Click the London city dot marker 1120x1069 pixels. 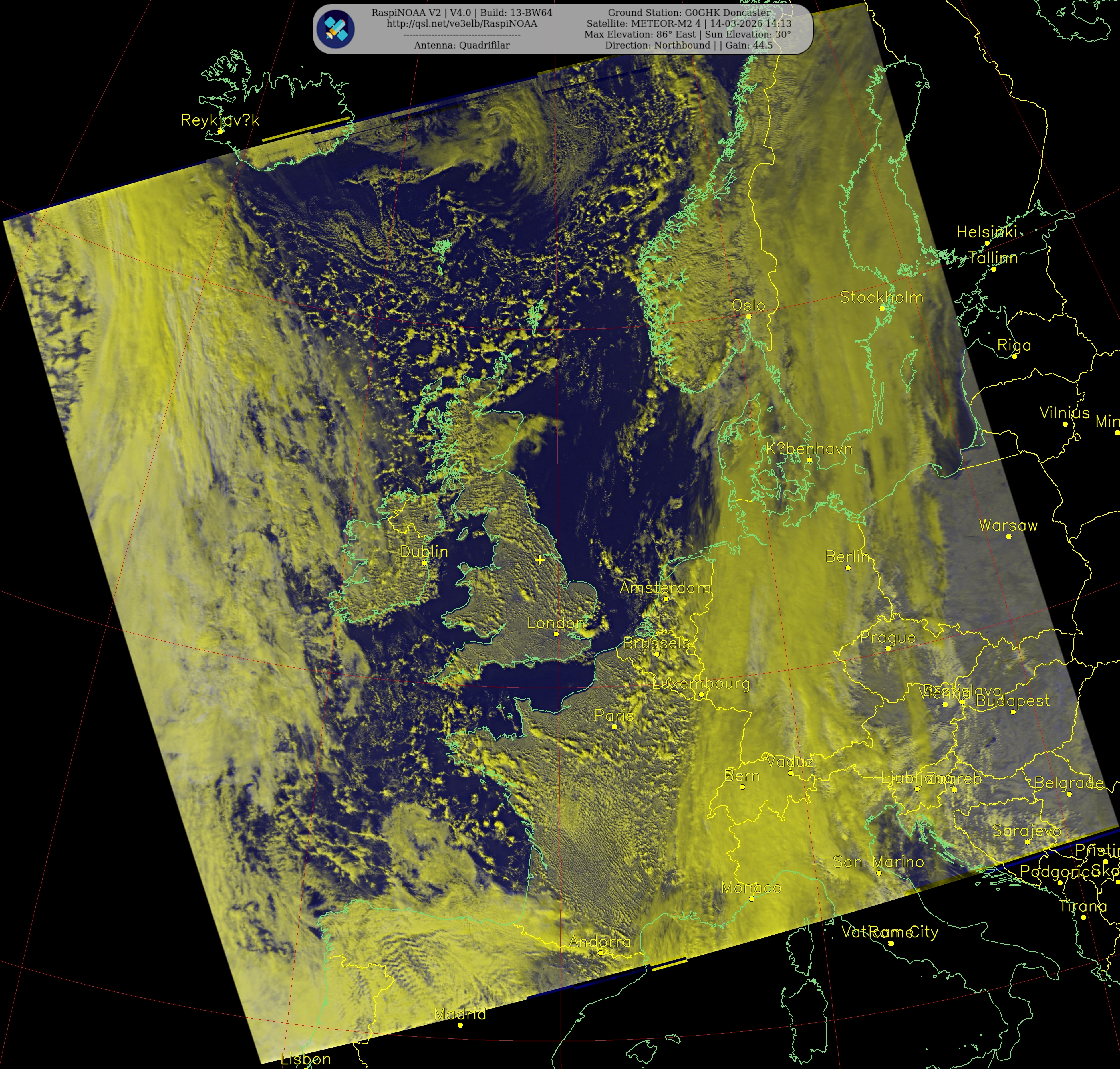(556, 634)
